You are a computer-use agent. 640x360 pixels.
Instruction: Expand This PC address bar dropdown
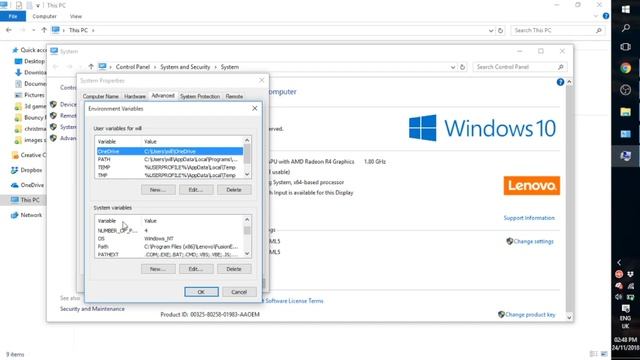tap(491, 30)
